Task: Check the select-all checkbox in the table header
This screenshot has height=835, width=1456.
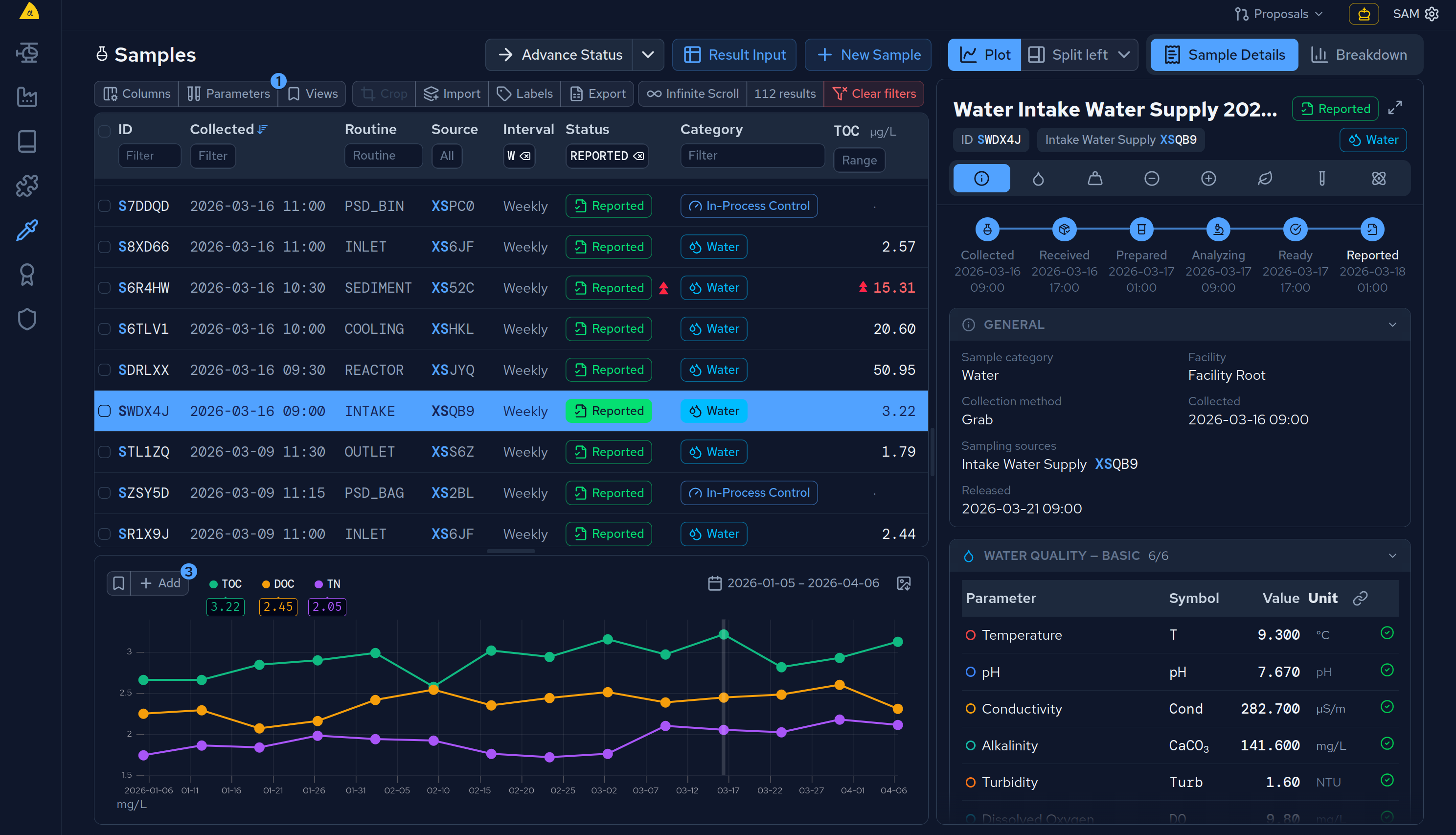Action: coord(104,131)
